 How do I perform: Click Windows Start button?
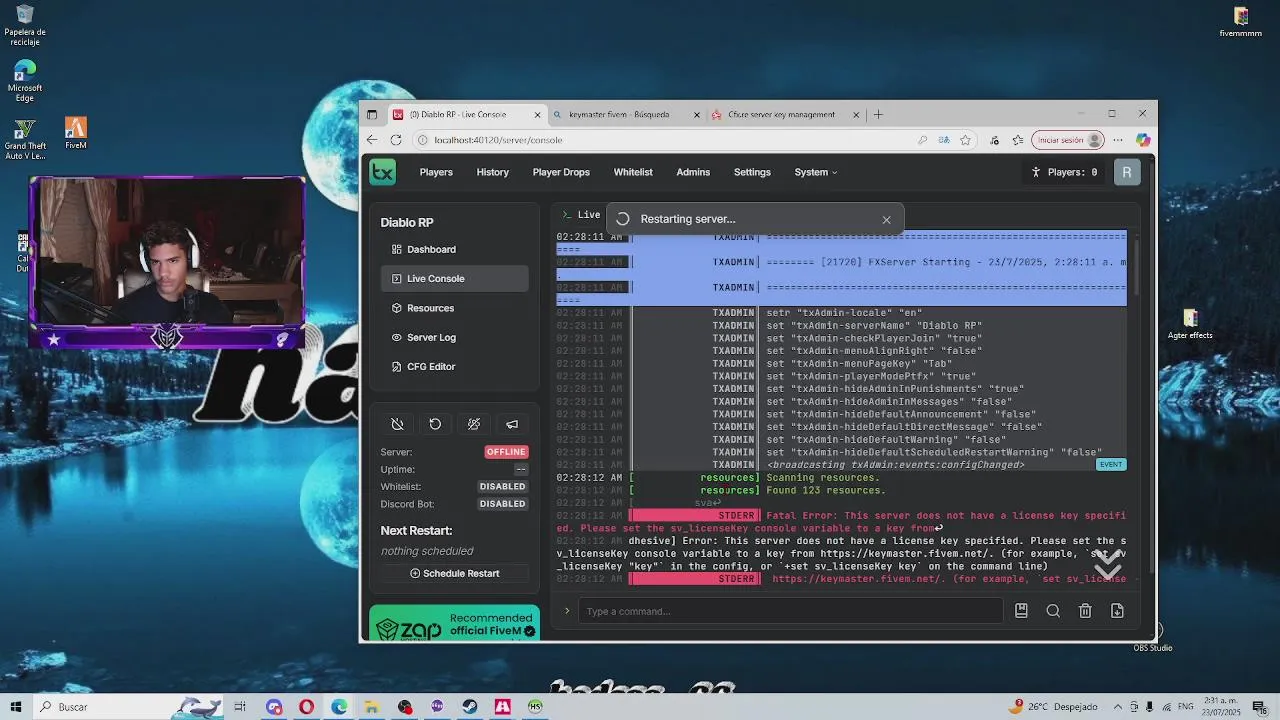tap(16, 706)
